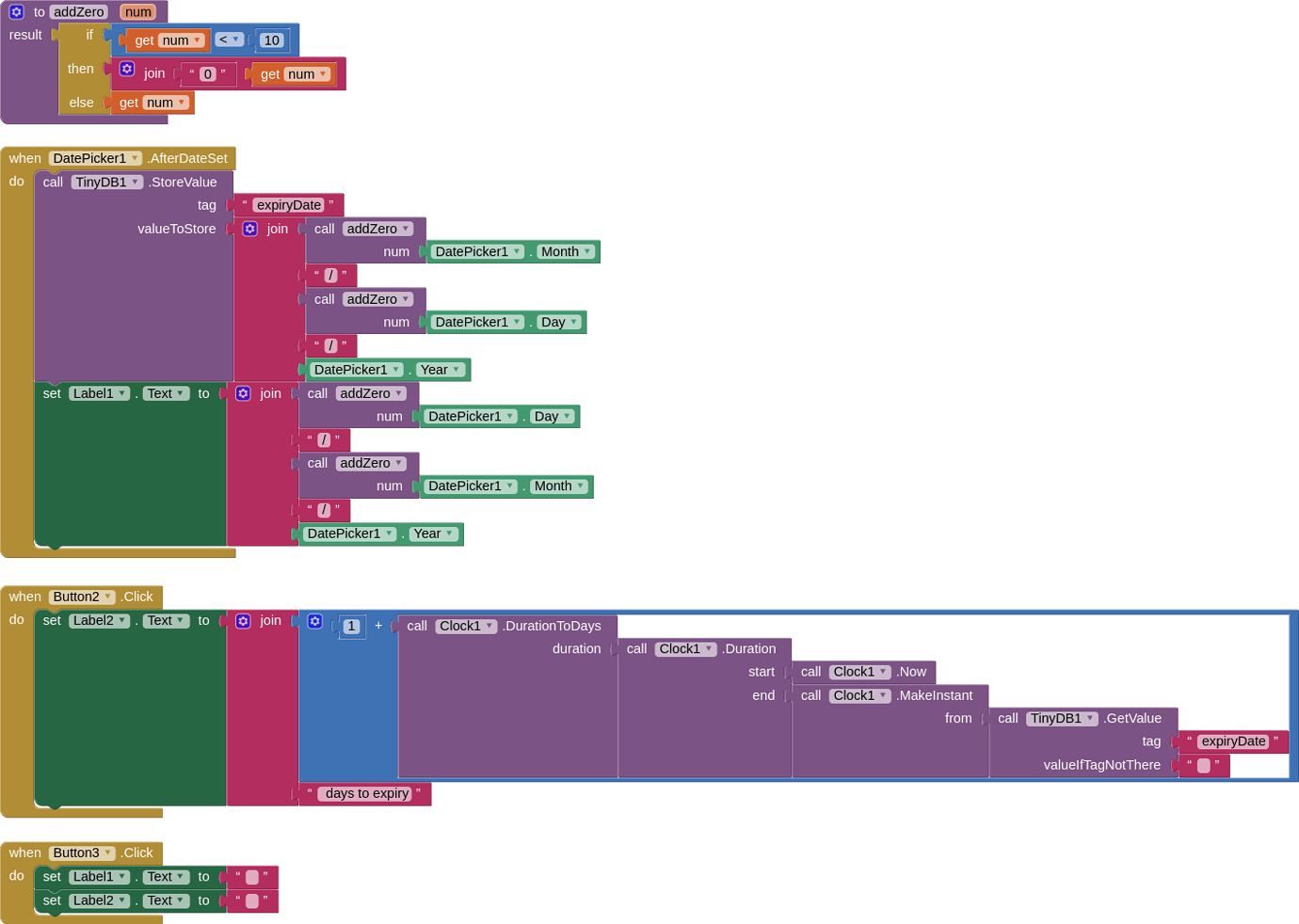
Task: Edit slash text between Day and Month in Label1 join
Action: point(324,440)
